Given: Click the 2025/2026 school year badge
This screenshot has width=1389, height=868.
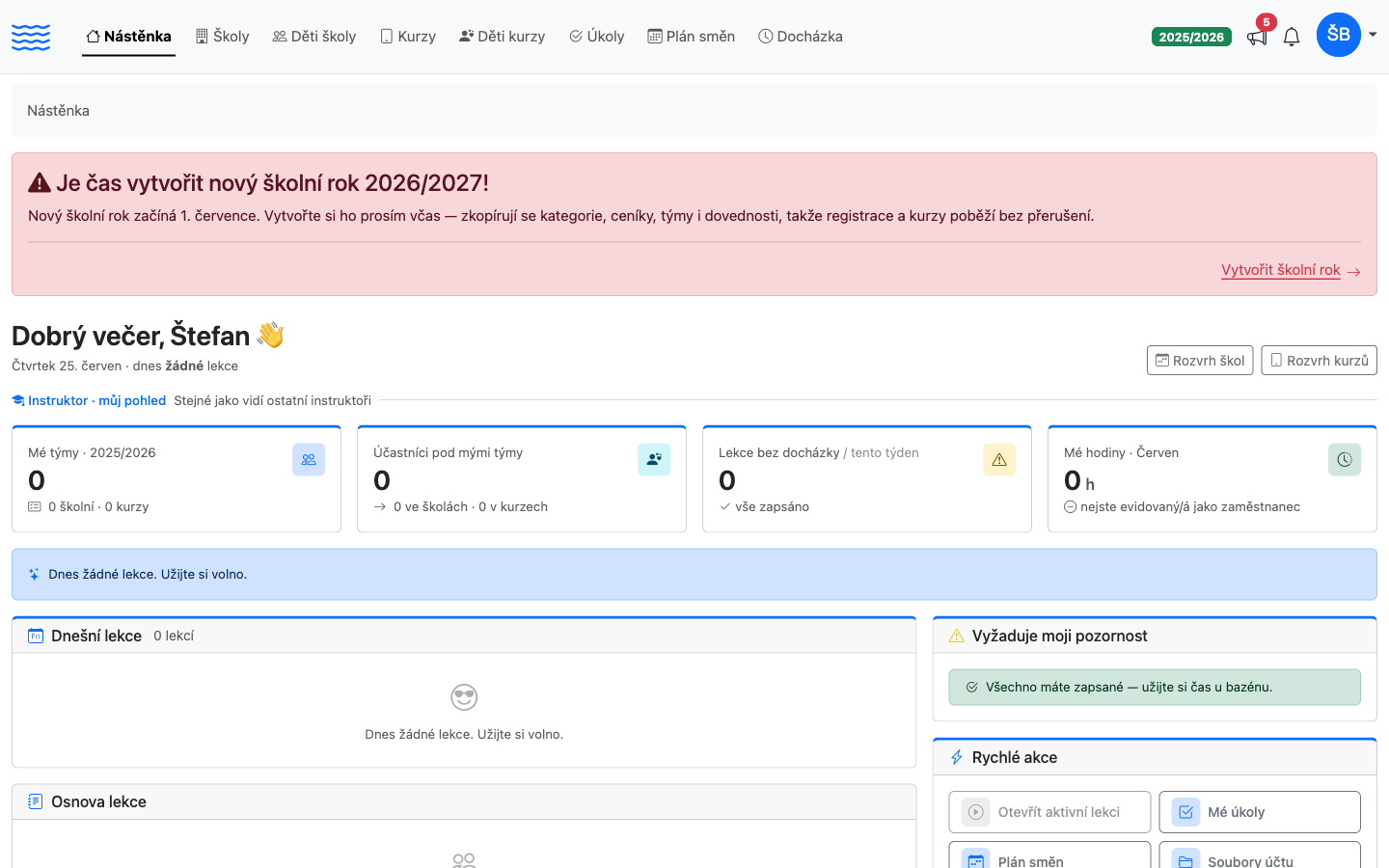Looking at the screenshot, I should (1191, 37).
